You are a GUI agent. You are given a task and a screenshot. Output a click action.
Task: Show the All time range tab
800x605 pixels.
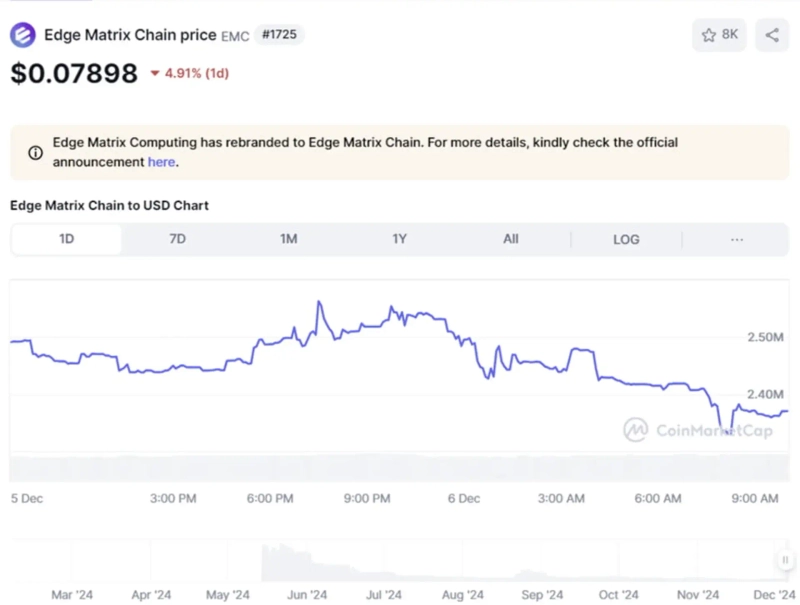[510, 240]
